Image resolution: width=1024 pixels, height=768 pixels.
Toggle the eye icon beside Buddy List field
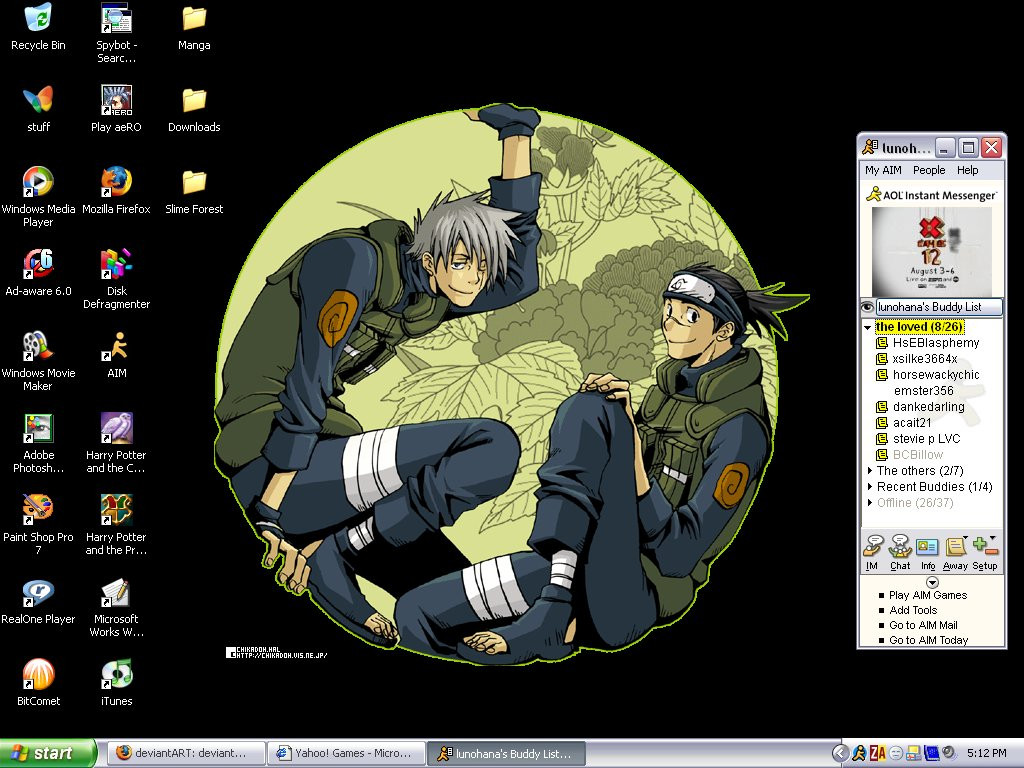(x=867, y=307)
